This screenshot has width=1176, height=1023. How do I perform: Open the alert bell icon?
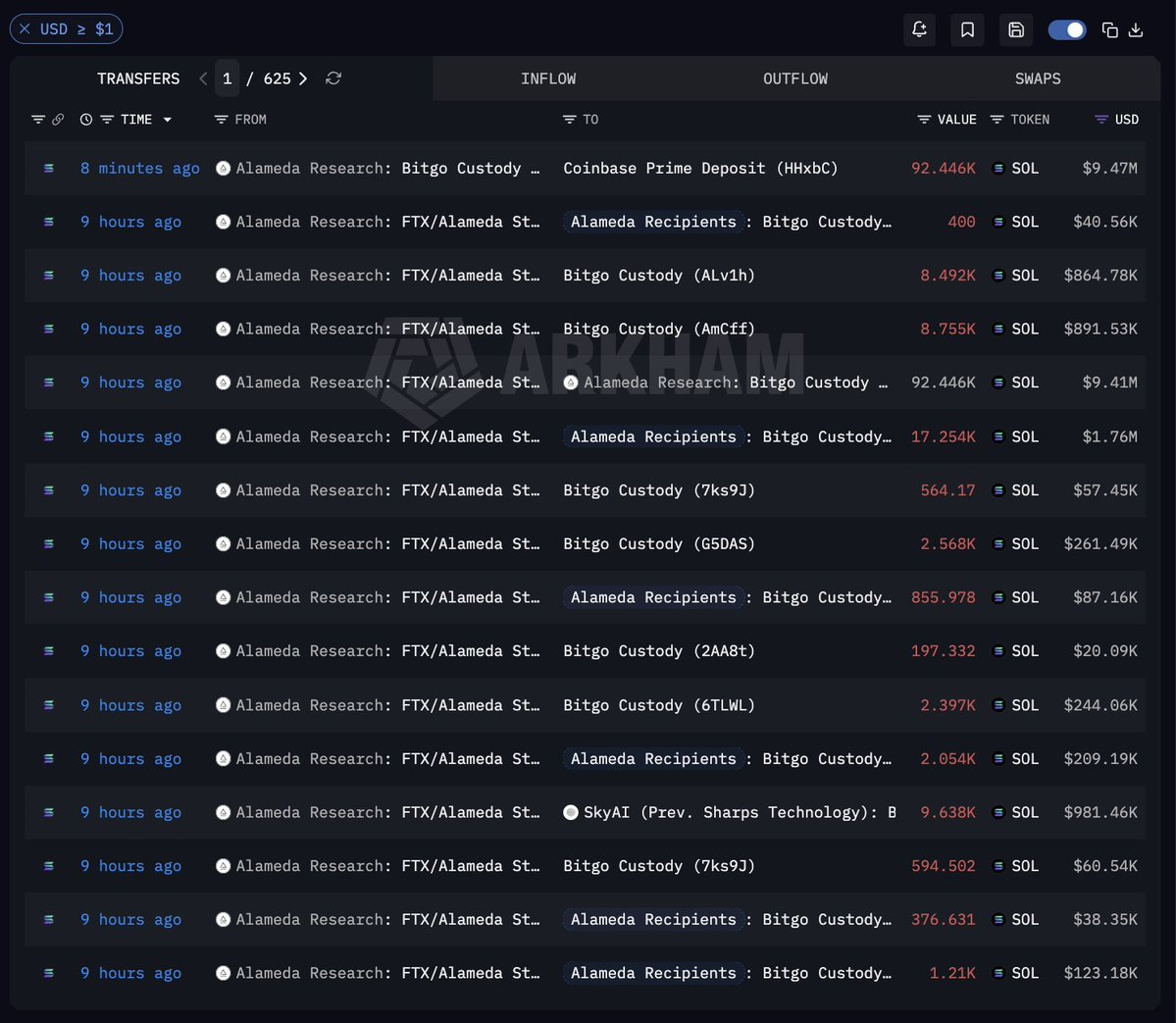(x=919, y=30)
